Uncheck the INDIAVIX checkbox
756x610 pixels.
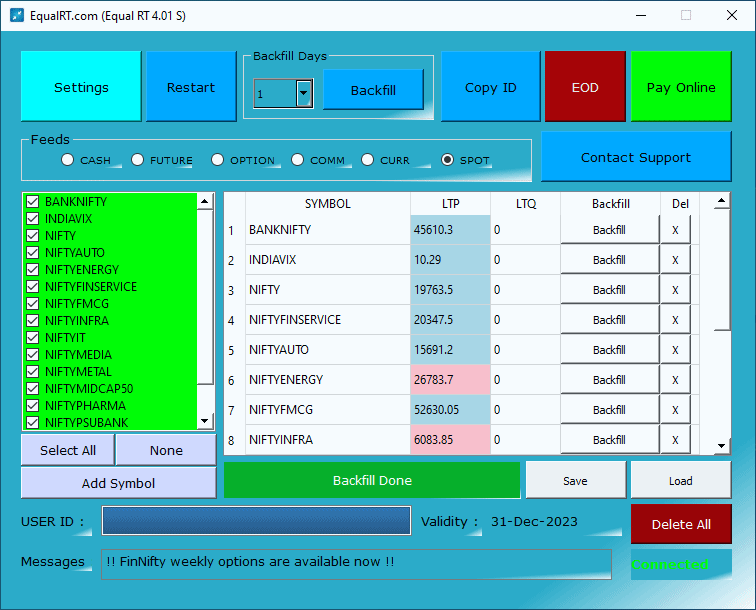[x=33, y=218]
